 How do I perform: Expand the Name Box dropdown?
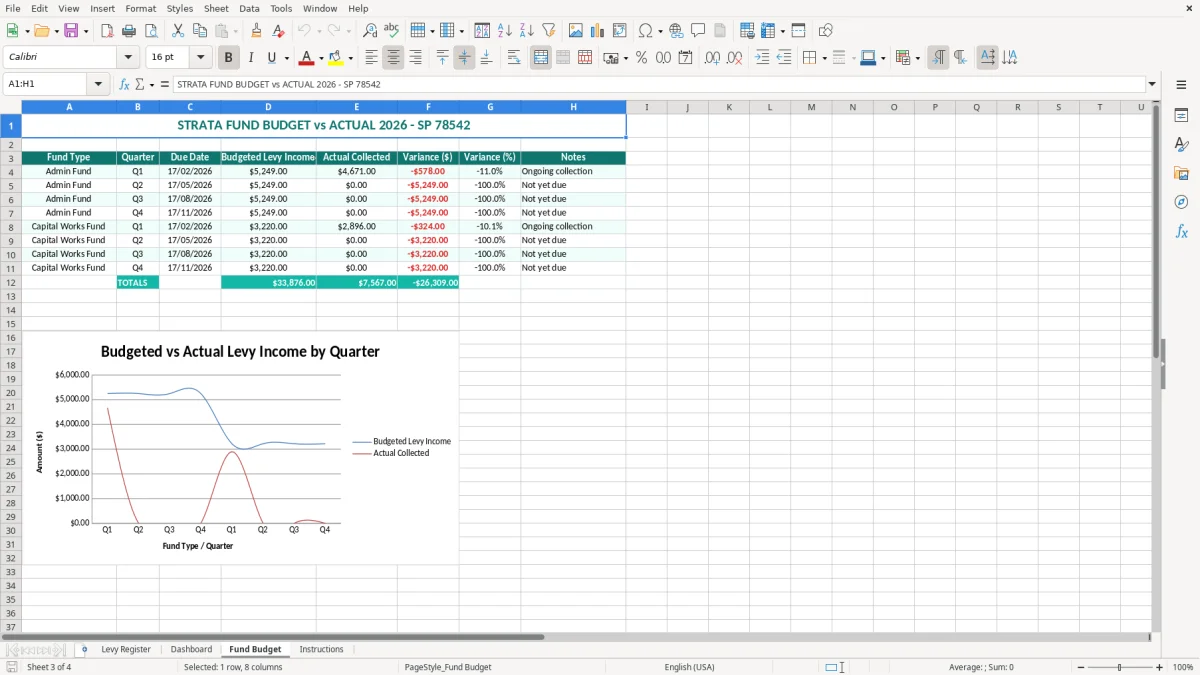(x=99, y=84)
